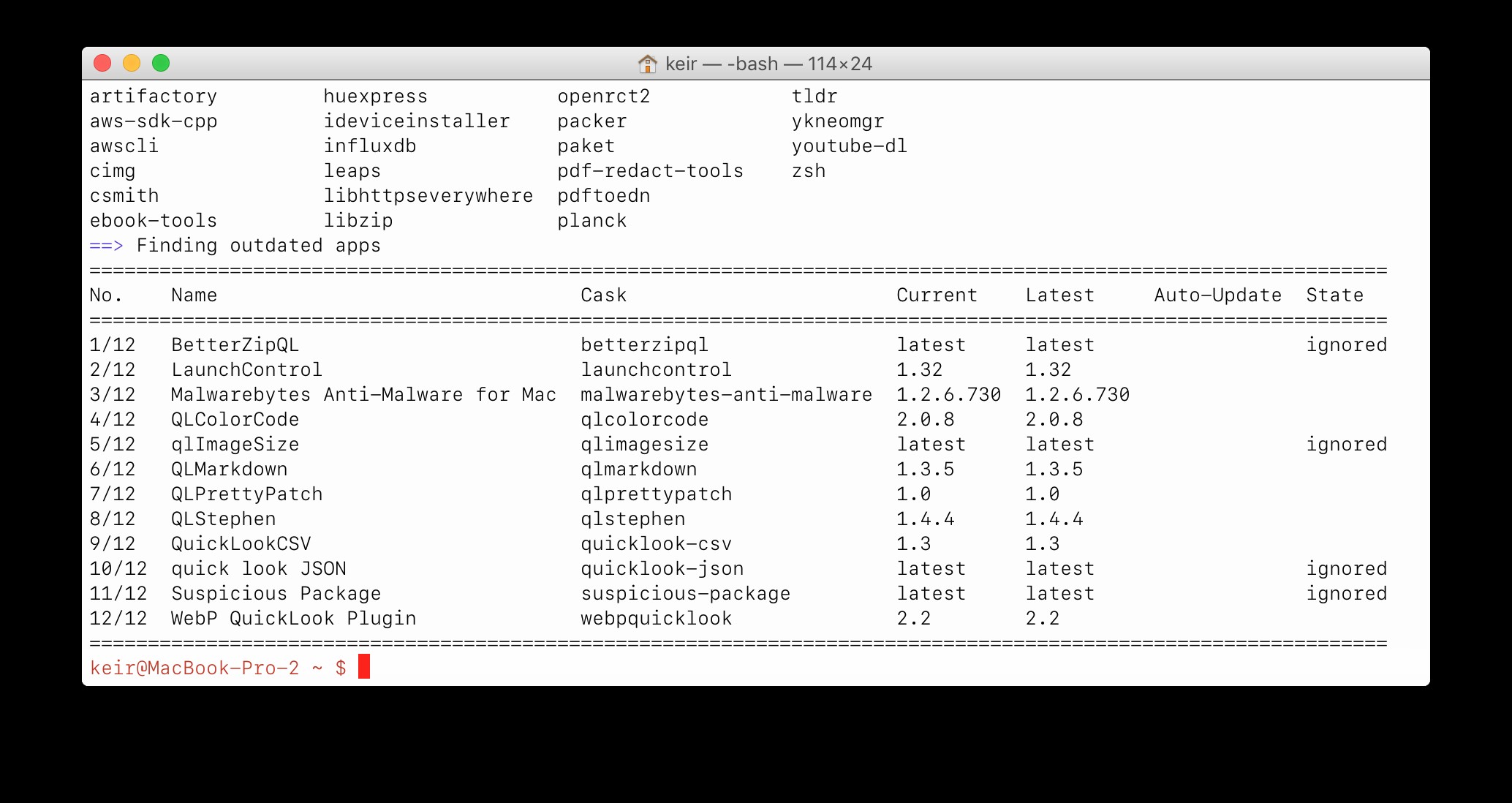The width and height of the screenshot is (1512, 803).
Task: Click the yellow minimize button
Action: [x=131, y=65]
